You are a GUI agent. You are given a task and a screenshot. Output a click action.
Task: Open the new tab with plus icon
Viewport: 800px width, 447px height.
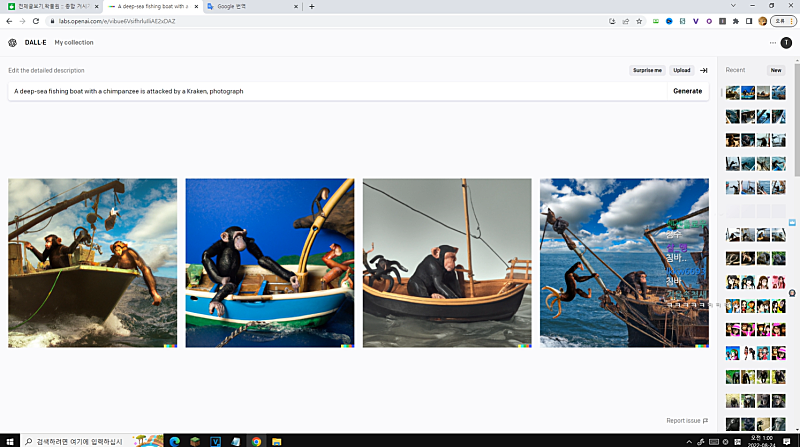312,7
